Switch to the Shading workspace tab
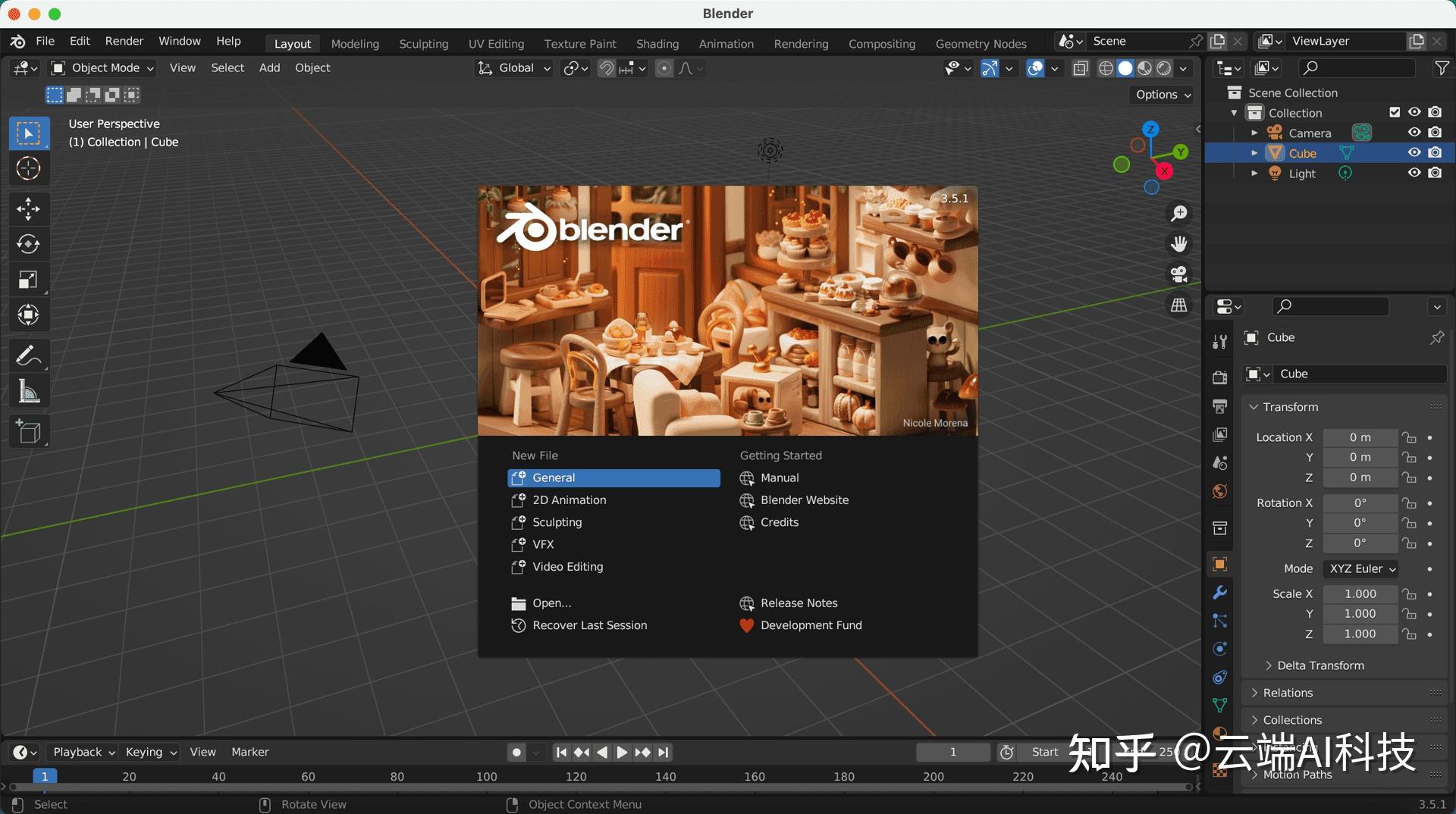 657,43
